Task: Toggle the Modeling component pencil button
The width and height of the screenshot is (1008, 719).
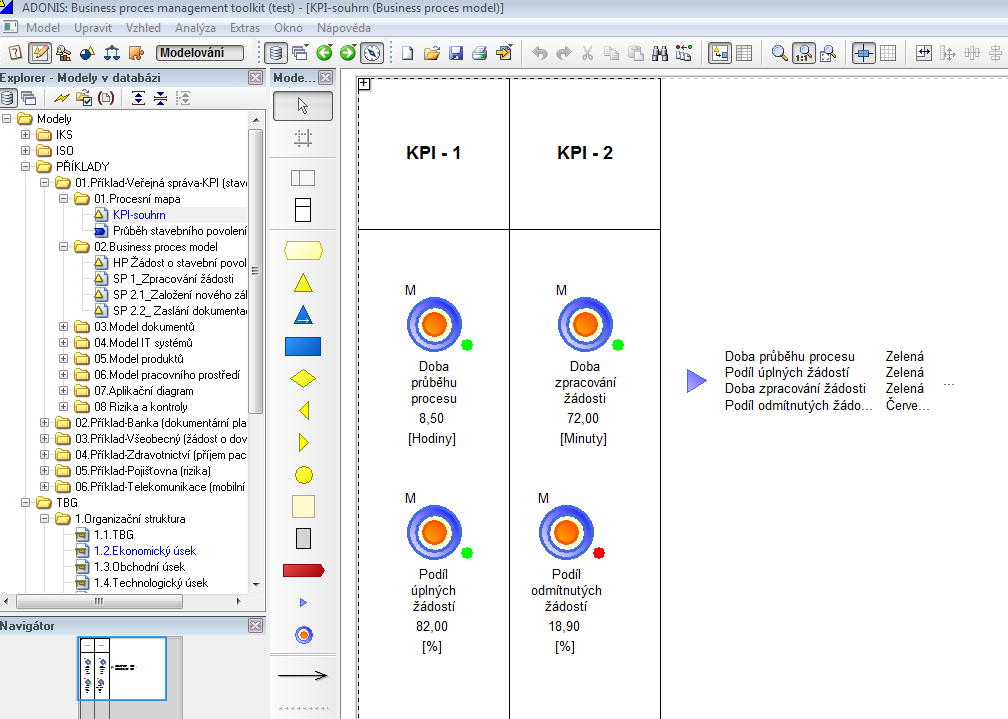Action: pyautogui.click(x=40, y=53)
